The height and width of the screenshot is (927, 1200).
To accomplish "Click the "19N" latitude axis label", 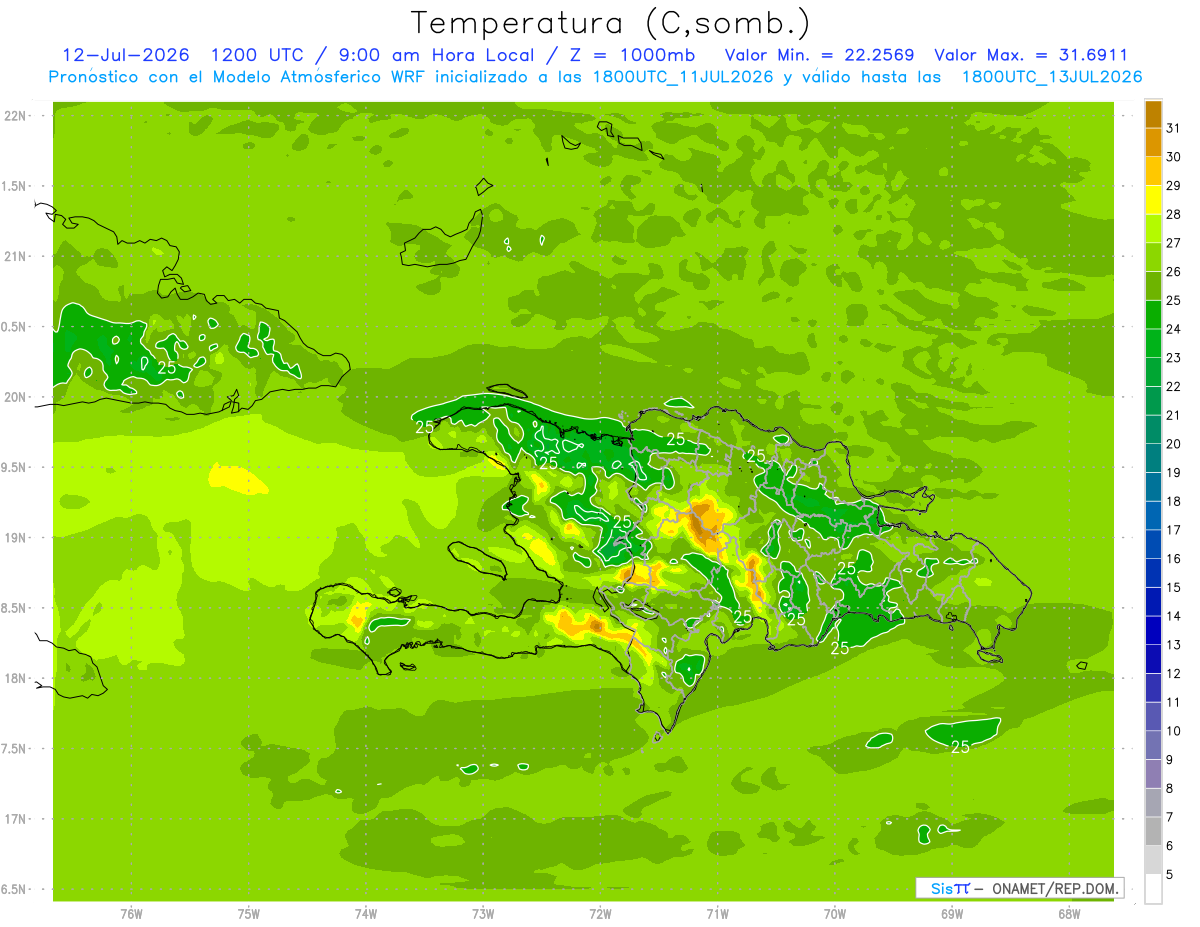I will coord(15,538).
